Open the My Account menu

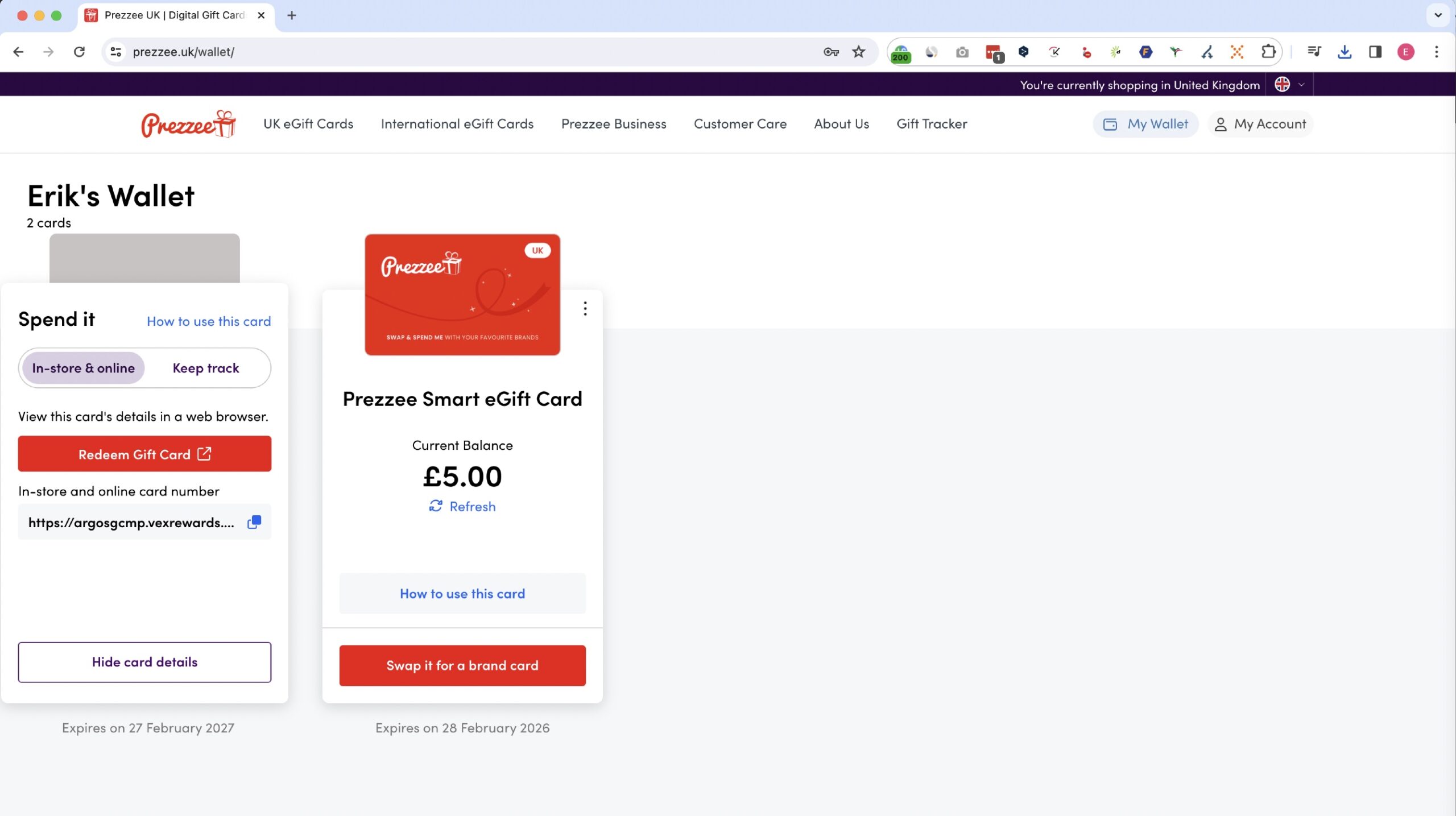coord(1260,124)
